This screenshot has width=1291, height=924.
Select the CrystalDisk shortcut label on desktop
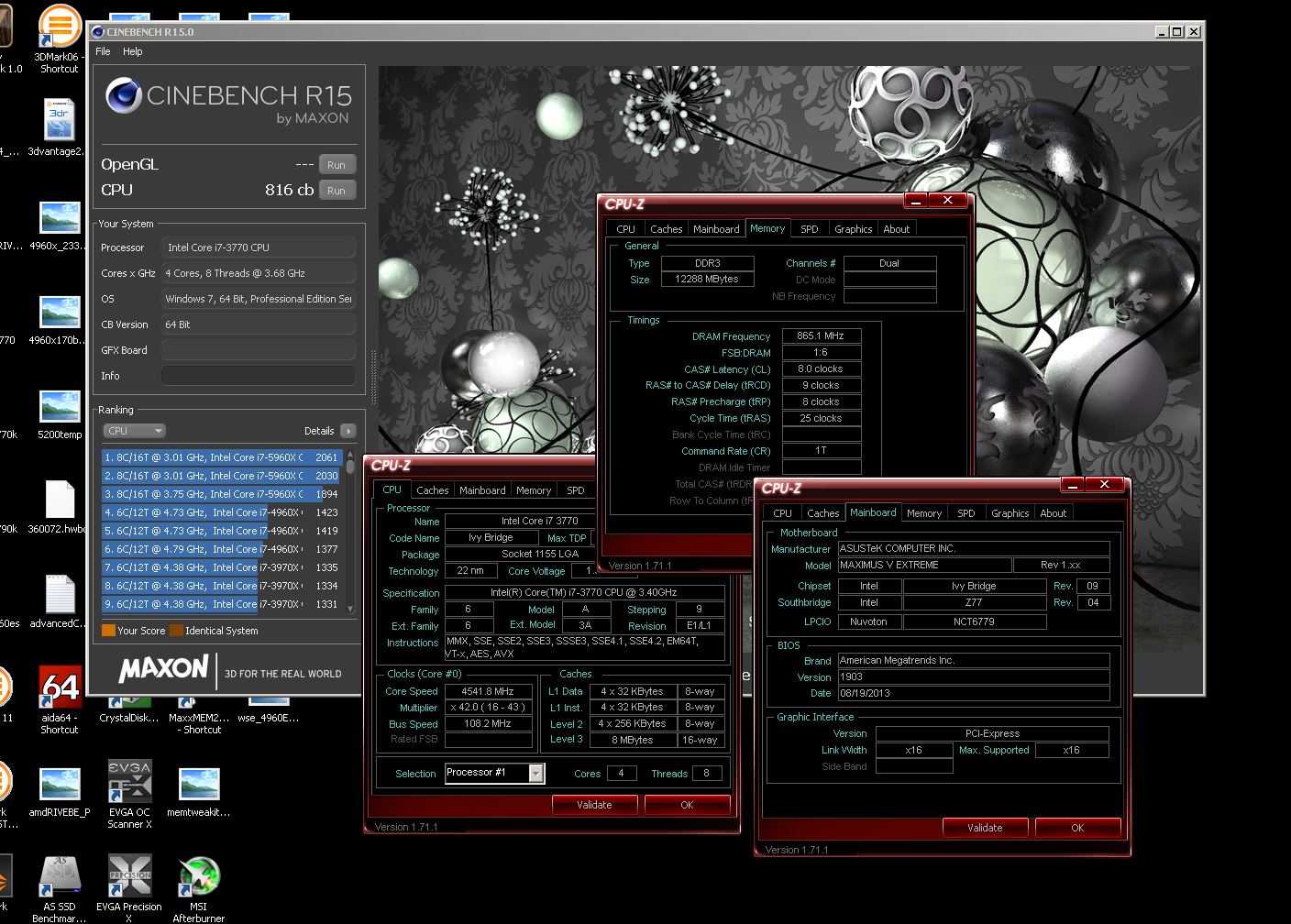tap(129, 718)
